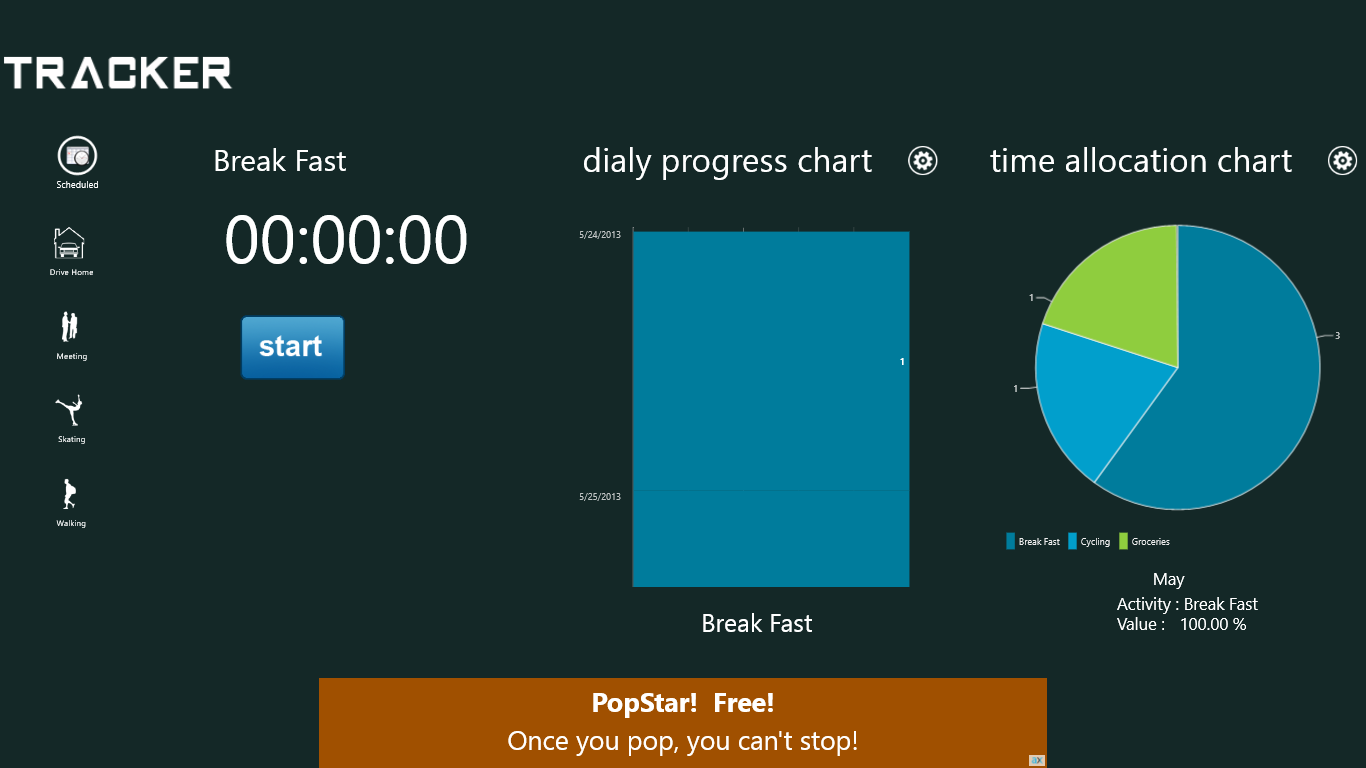Click the Groceries legend color swatch
Image resolution: width=1366 pixels, height=768 pixels.
[1123, 542]
